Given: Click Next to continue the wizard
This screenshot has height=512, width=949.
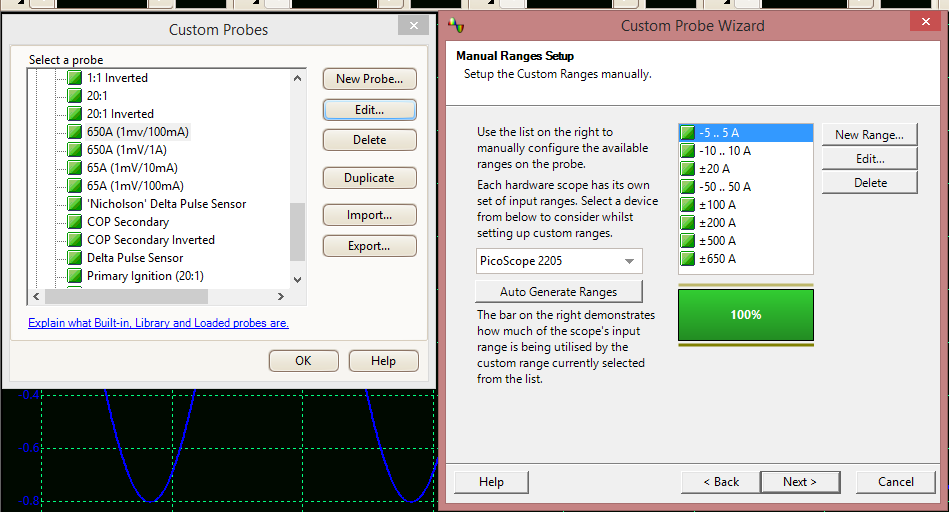Looking at the screenshot, I should pyautogui.click(x=799, y=482).
